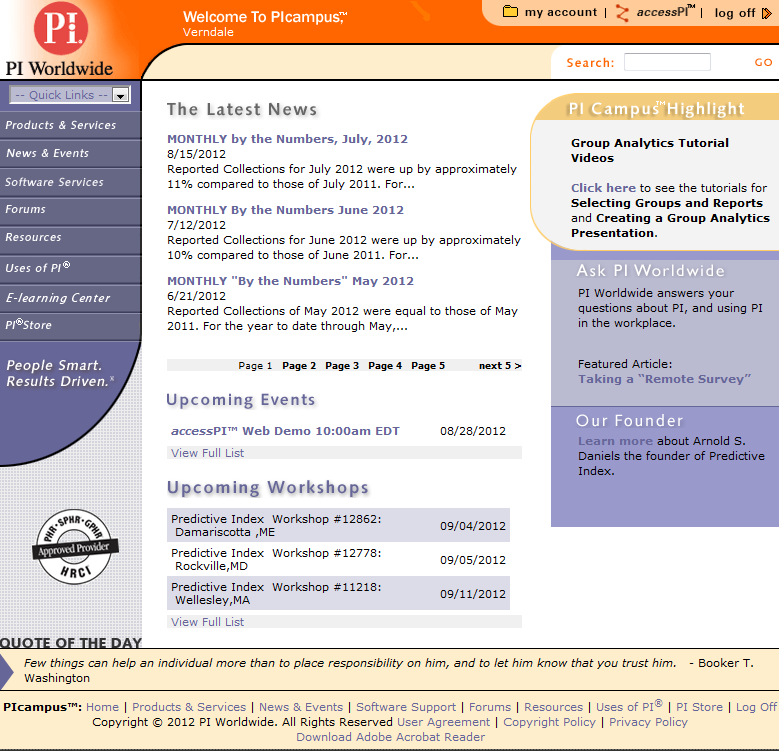The width and height of the screenshot is (779, 751).
Task: Open User Agreement link
Action: click(444, 722)
